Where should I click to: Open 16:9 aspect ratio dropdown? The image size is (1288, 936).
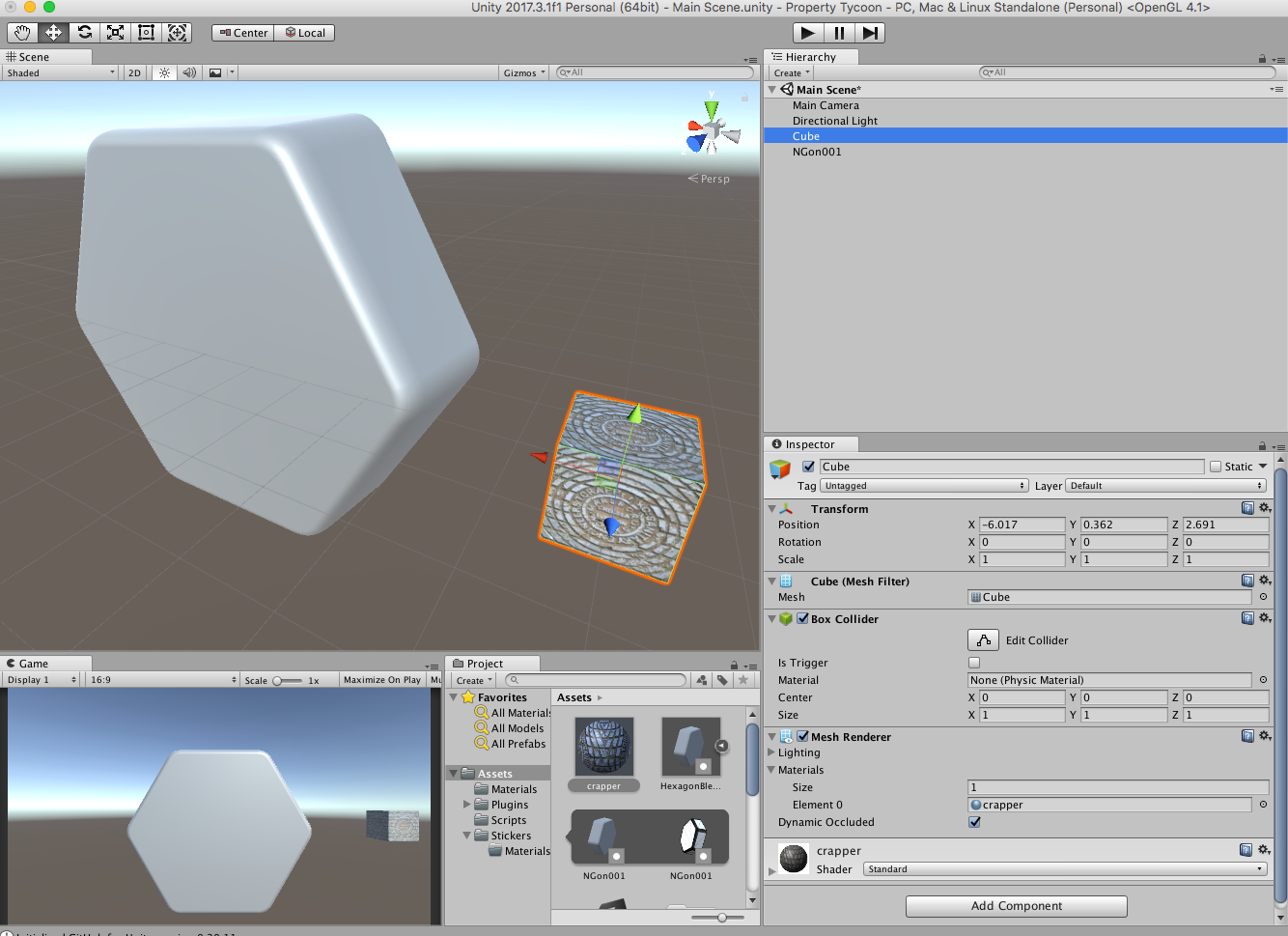(x=163, y=680)
